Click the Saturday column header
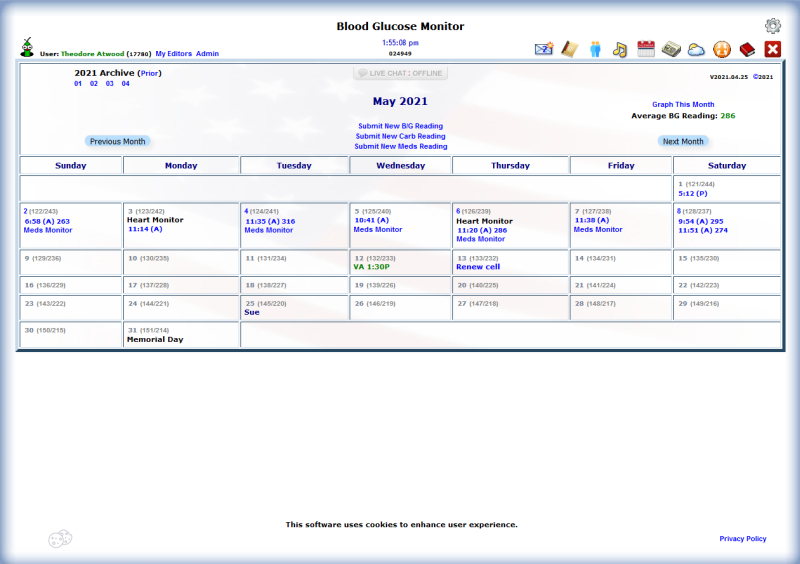 [727, 165]
